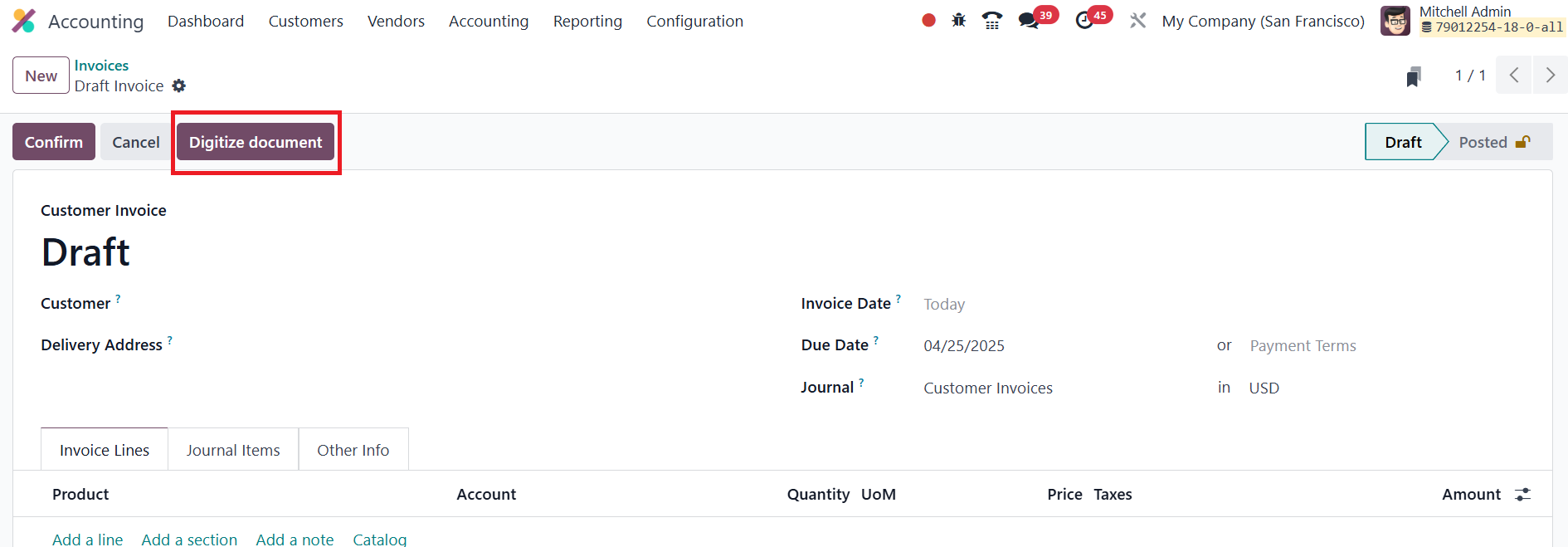Switch to the Journal Items tab
The height and width of the screenshot is (547, 1568).
pyautogui.click(x=233, y=450)
